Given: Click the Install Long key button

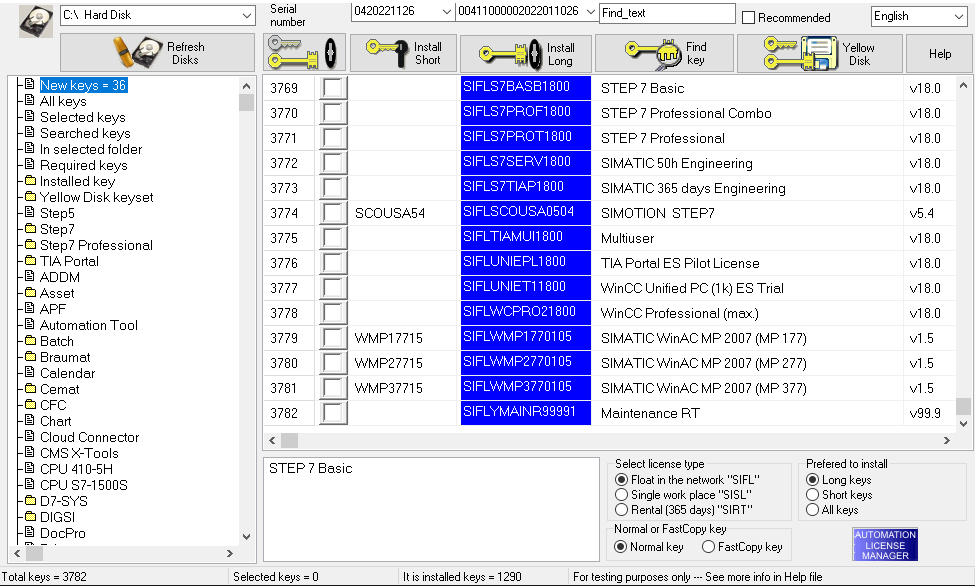Looking at the screenshot, I should point(526,53).
